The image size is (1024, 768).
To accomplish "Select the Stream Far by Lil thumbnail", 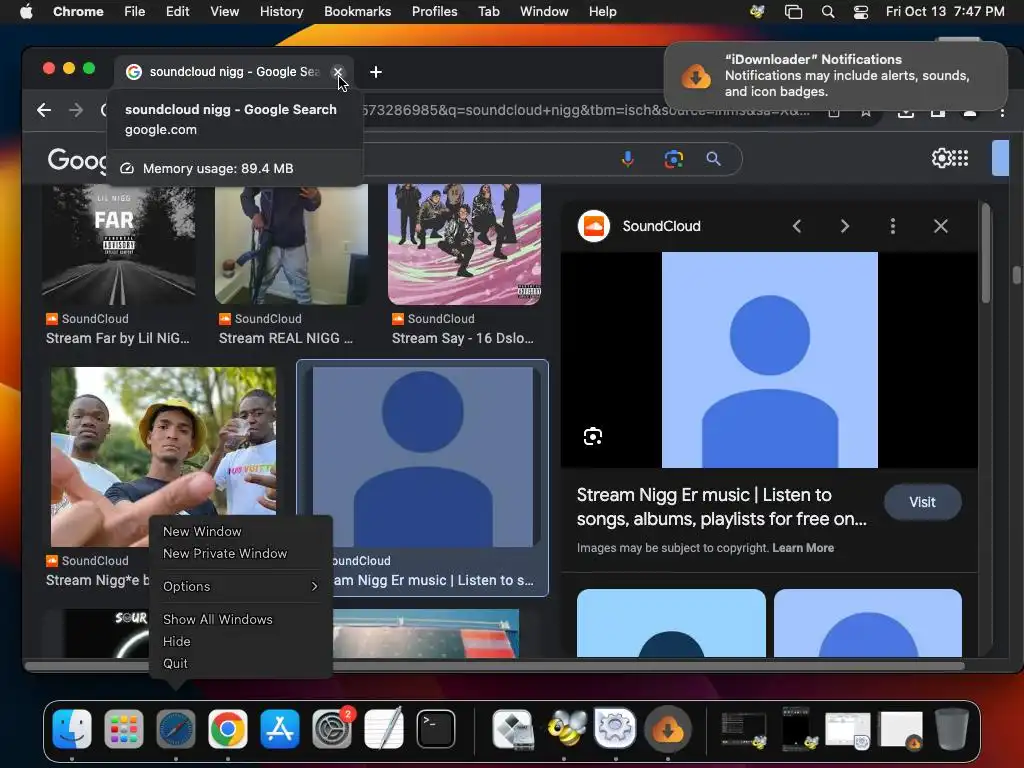I will [118, 245].
